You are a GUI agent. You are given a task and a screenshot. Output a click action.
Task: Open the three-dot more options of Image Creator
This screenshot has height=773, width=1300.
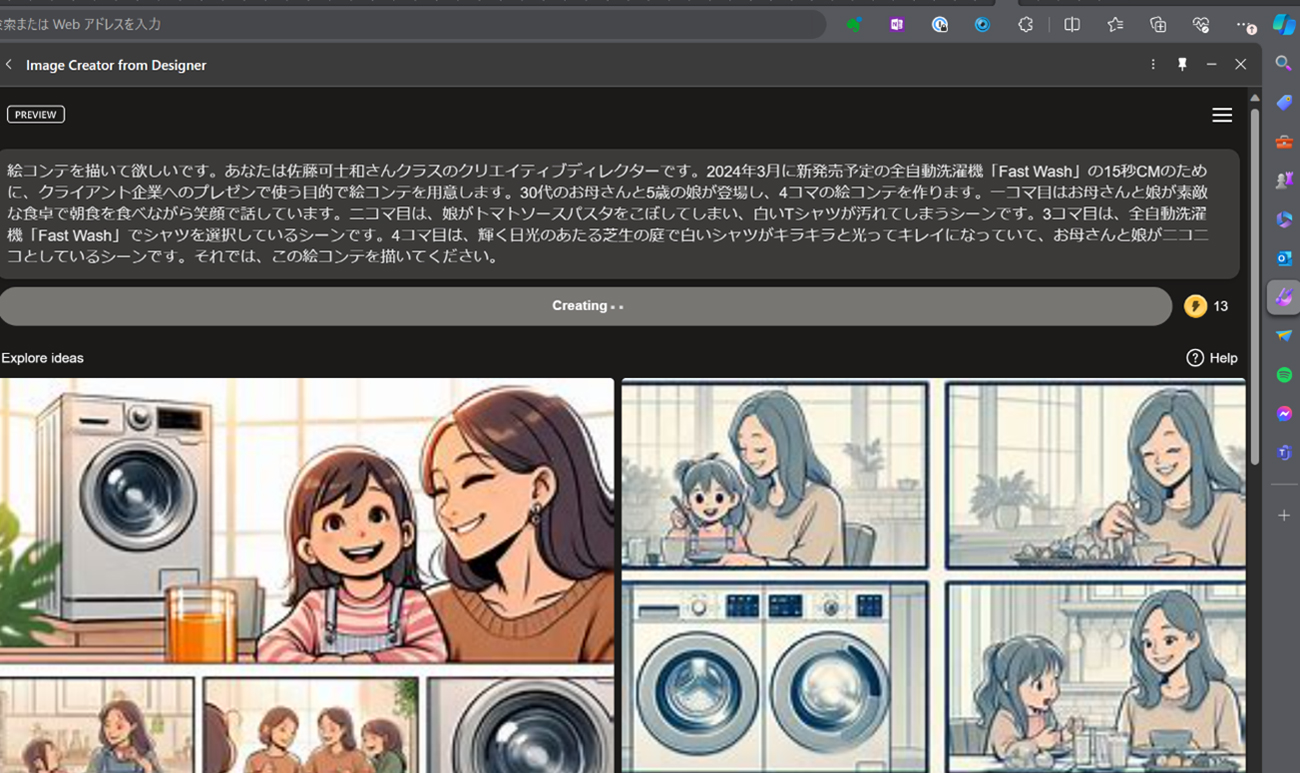1153,64
